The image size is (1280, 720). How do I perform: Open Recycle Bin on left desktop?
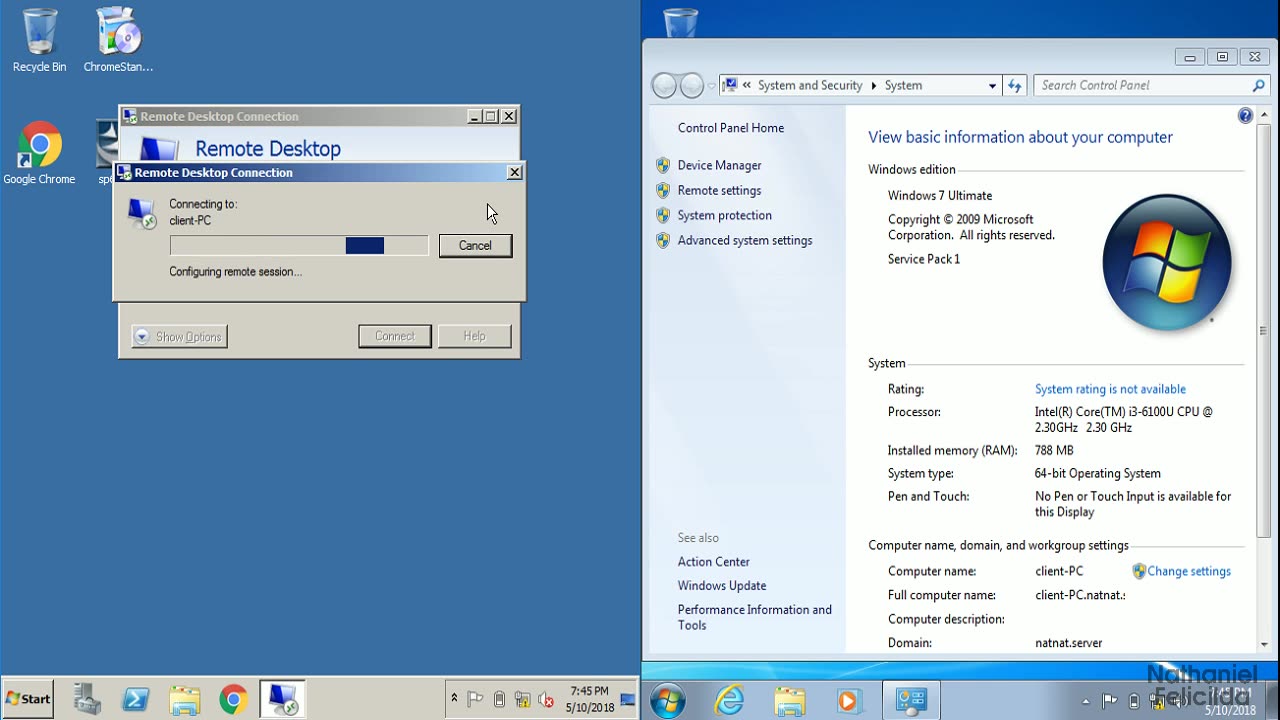coord(39,40)
